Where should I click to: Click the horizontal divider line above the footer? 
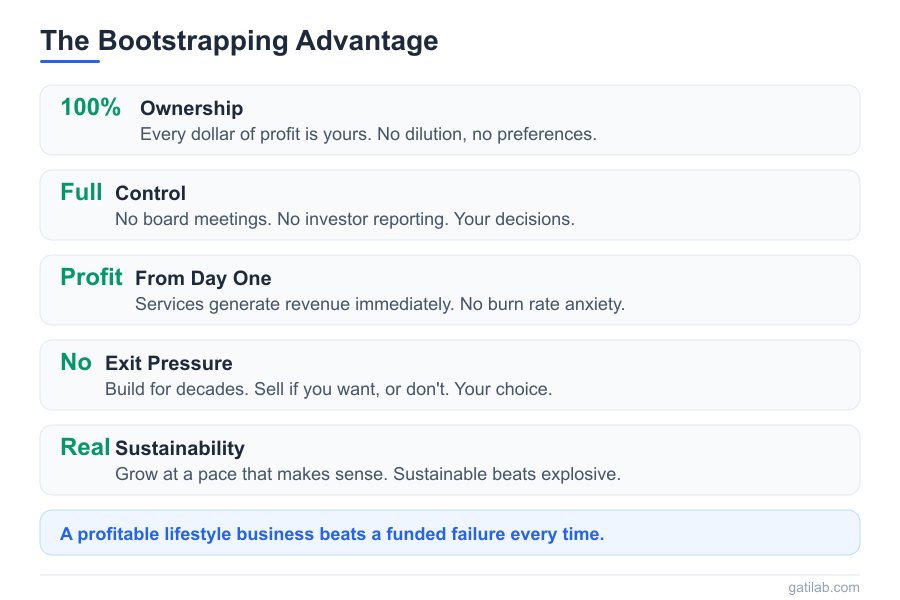click(x=450, y=575)
